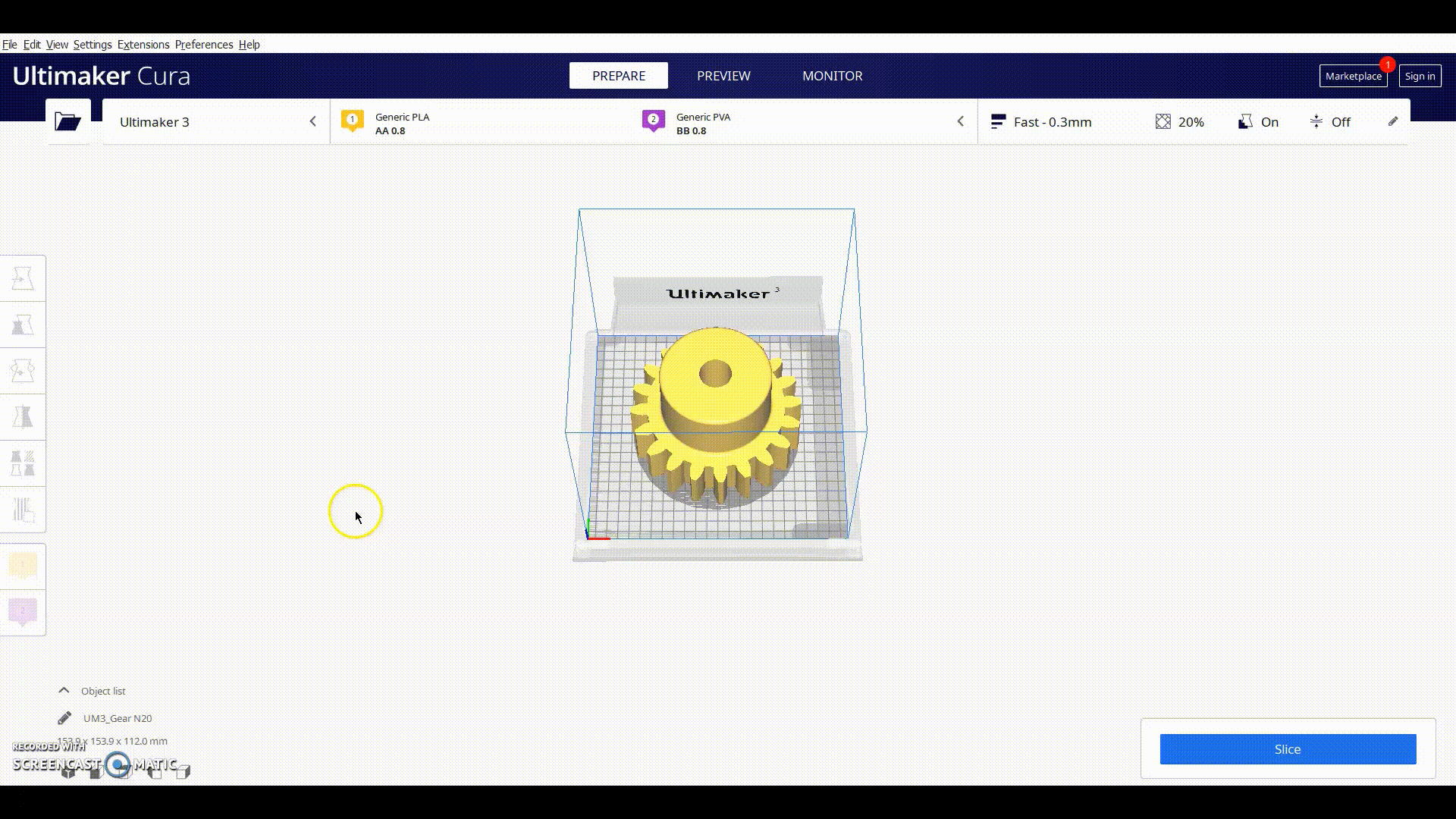Collapse the Object list chevron
This screenshot has height=819, width=1456.
click(x=64, y=690)
